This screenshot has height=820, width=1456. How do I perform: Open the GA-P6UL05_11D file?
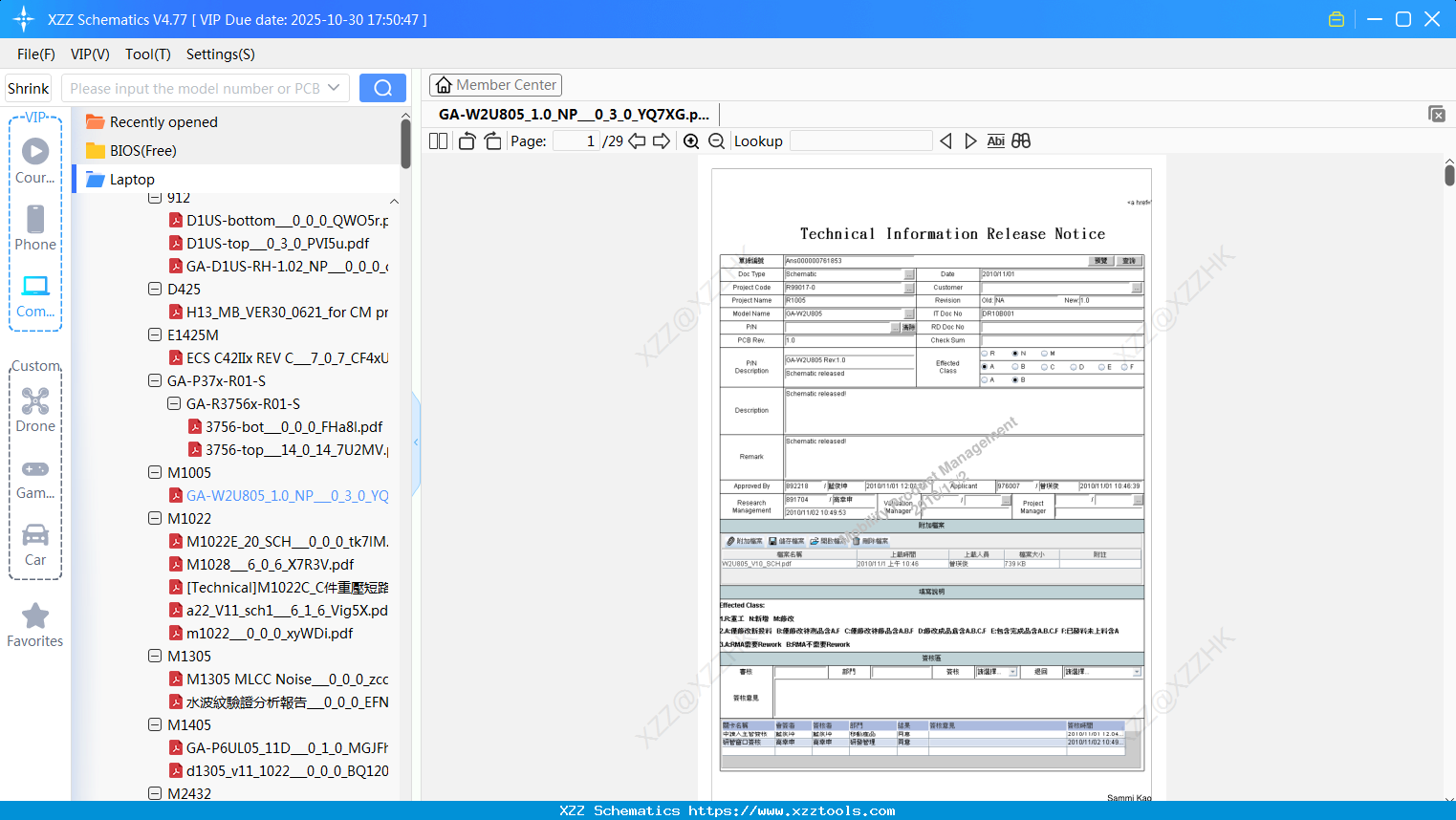point(279,748)
